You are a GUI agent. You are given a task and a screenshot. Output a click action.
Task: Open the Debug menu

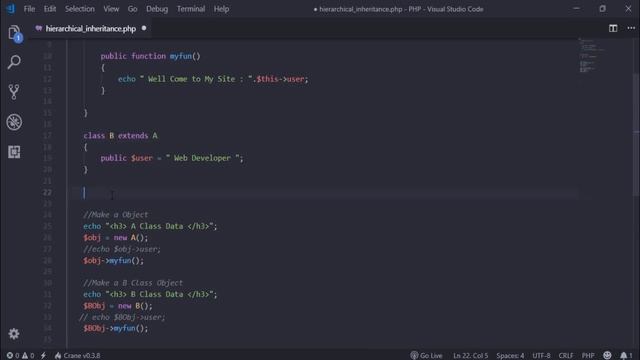click(157, 9)
